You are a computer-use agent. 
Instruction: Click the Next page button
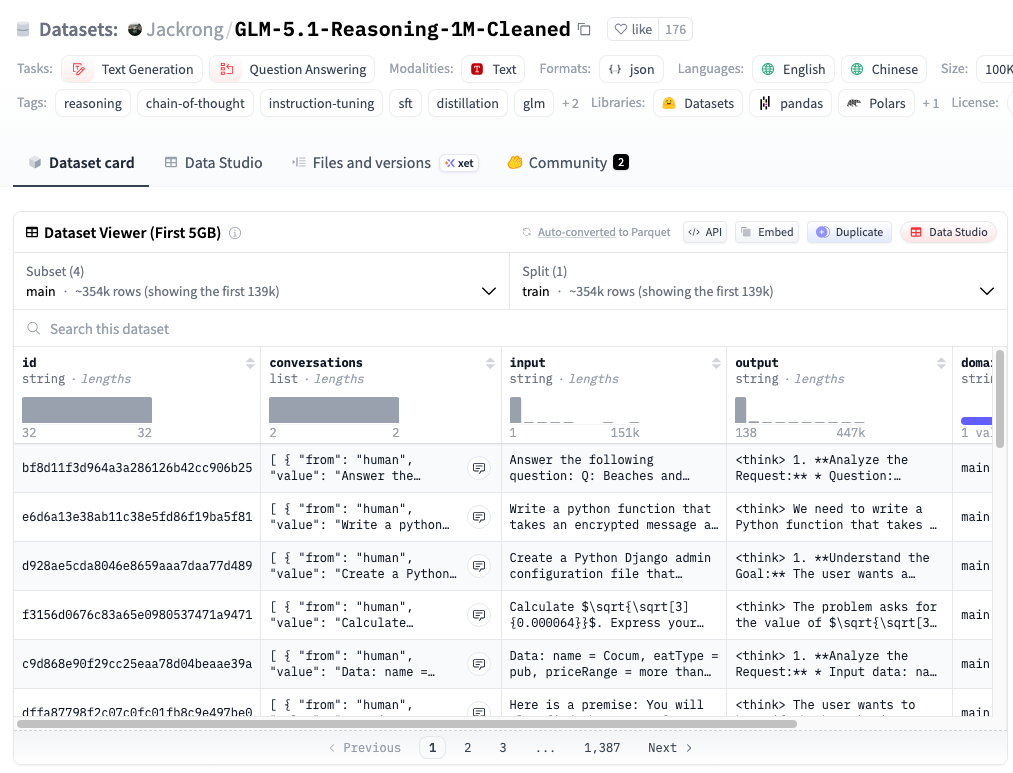pos(670,747)
